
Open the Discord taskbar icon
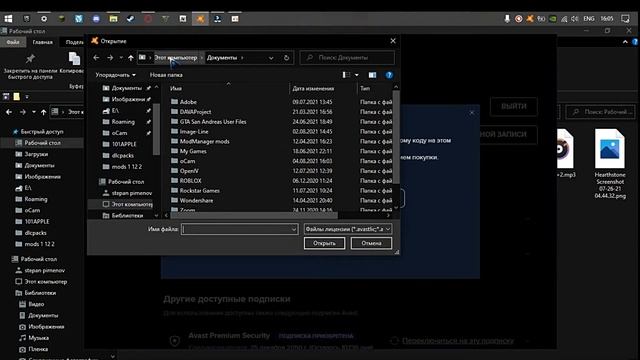(x=96, y=19)
